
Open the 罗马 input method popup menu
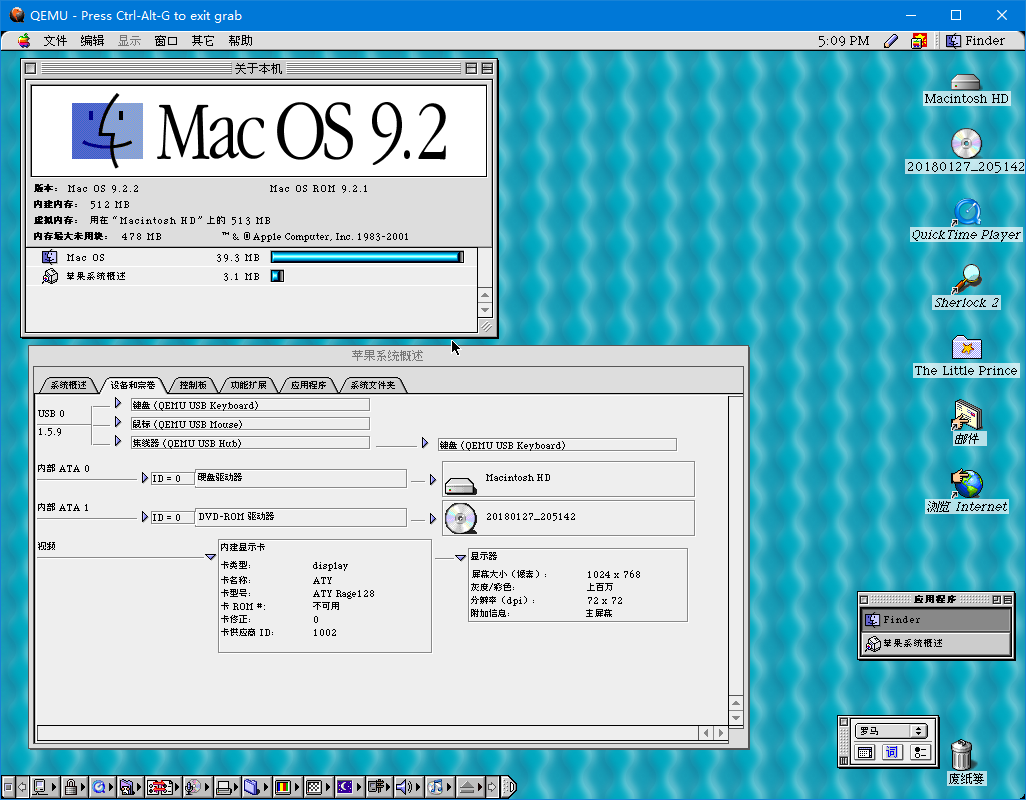pyautogui.click(x=890, y=731)
